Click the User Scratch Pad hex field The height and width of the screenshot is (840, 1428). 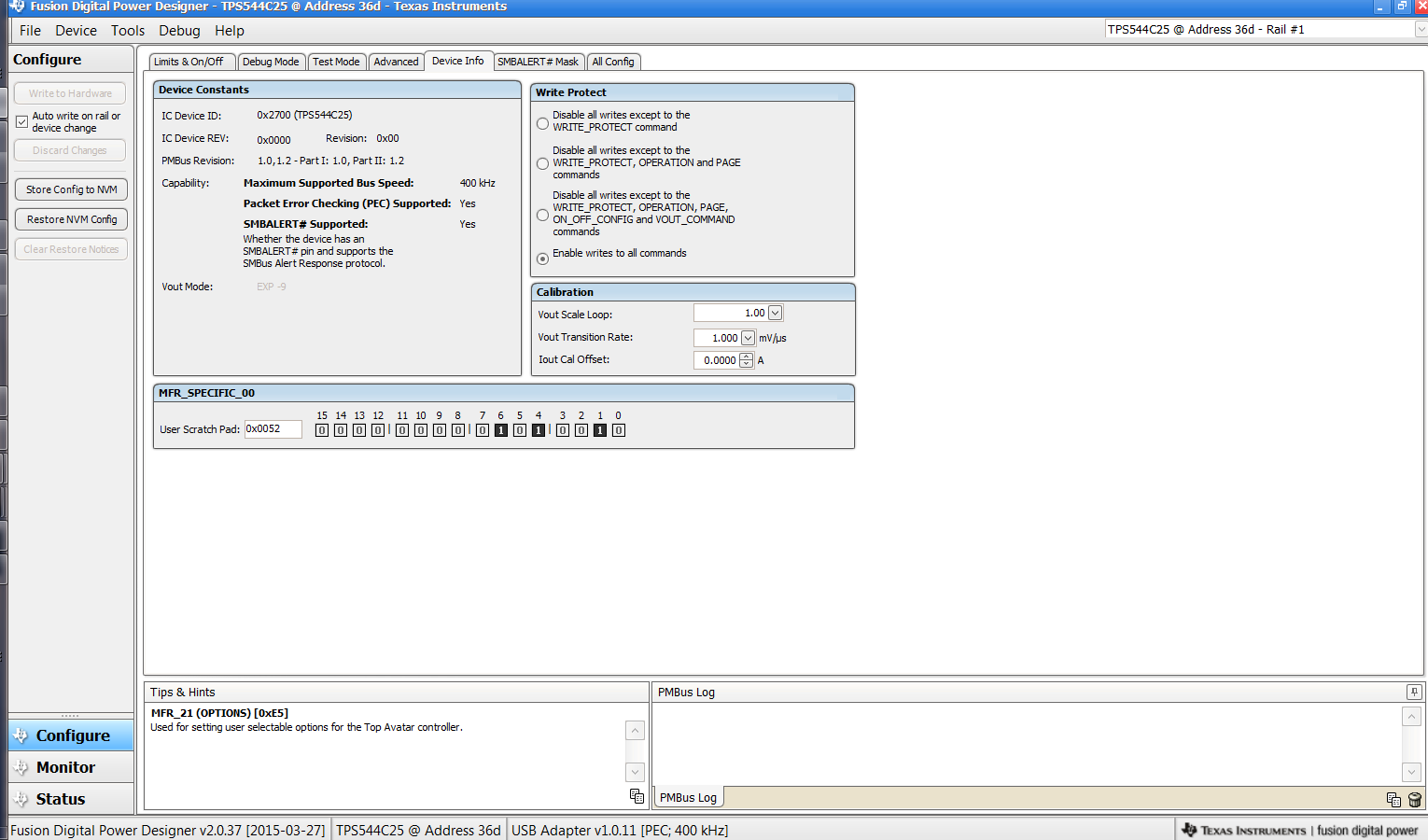273,429
